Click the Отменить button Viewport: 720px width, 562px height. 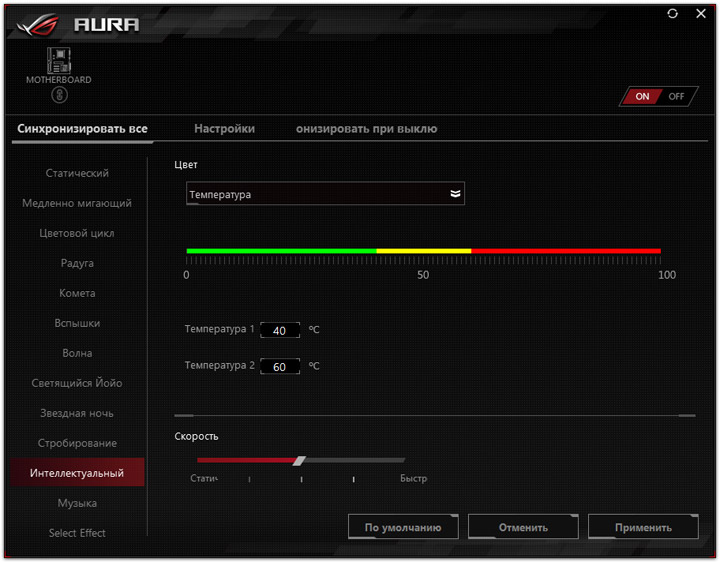click(x=523, y=527)
